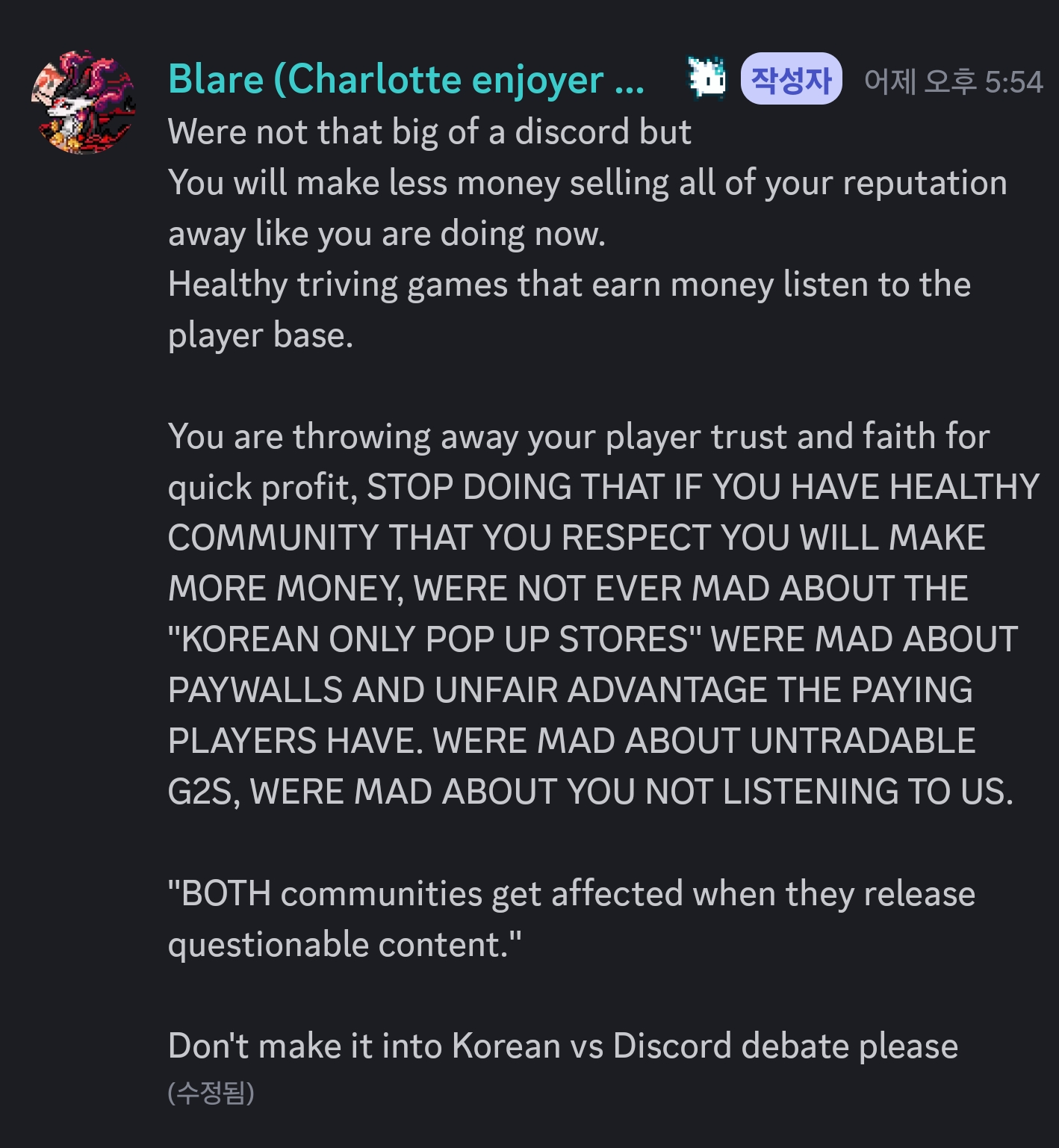
Task: Click the text 'away like you are doing now.'
Action: click(387, 234)
